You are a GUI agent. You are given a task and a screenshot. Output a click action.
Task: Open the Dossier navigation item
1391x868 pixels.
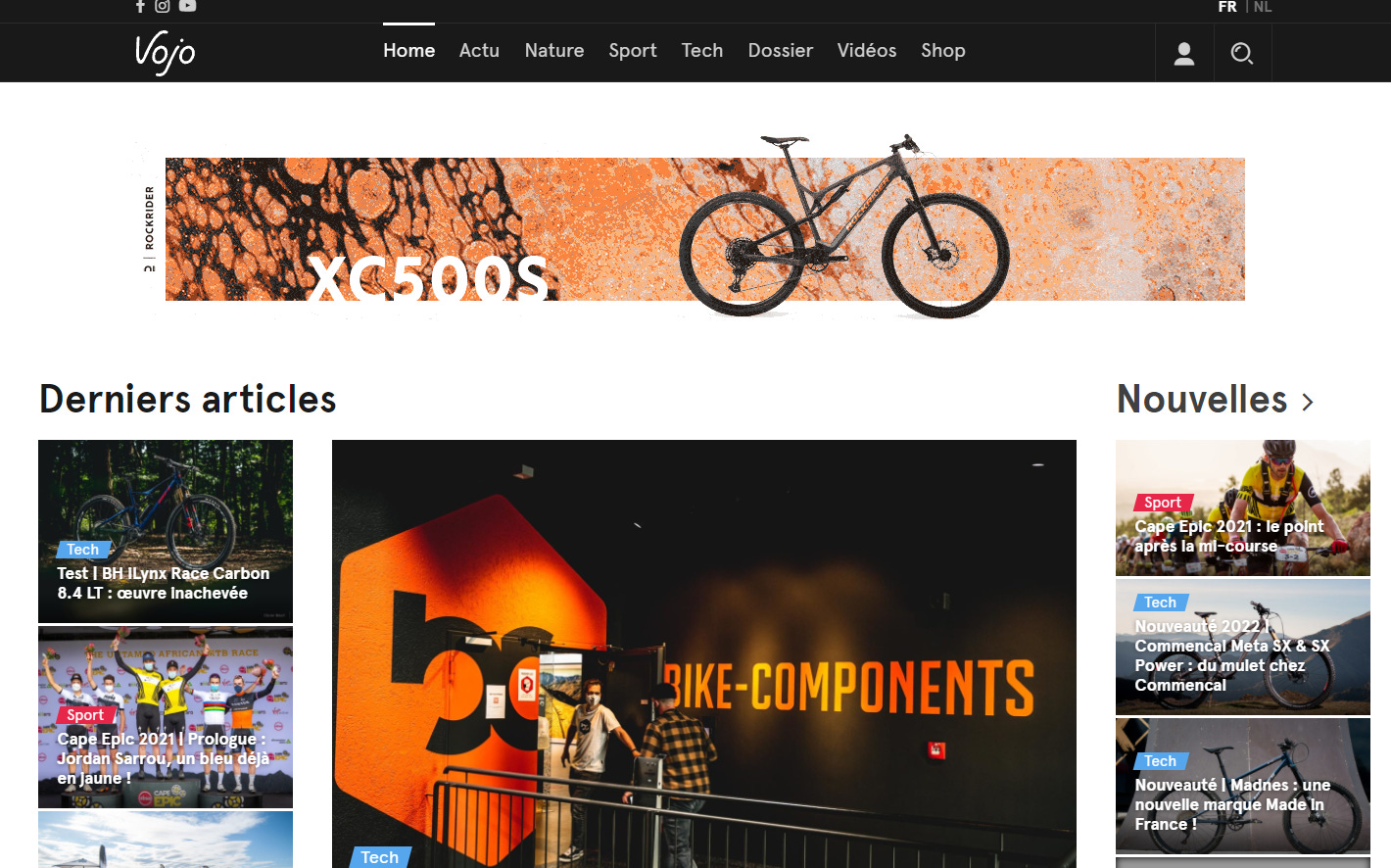pyautogui.click(x=781, y=51)
